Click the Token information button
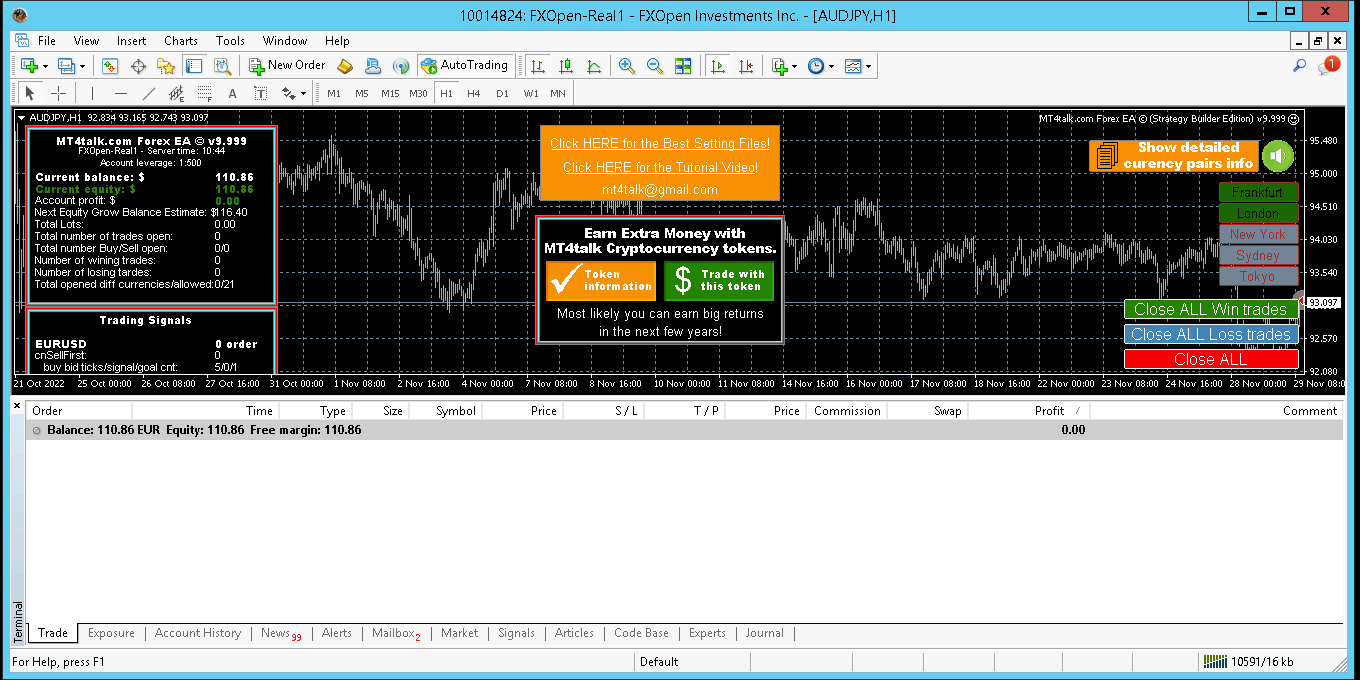The height and width of the screenshot is (680, 1360). pyautogui.click(x=601, y=281)
